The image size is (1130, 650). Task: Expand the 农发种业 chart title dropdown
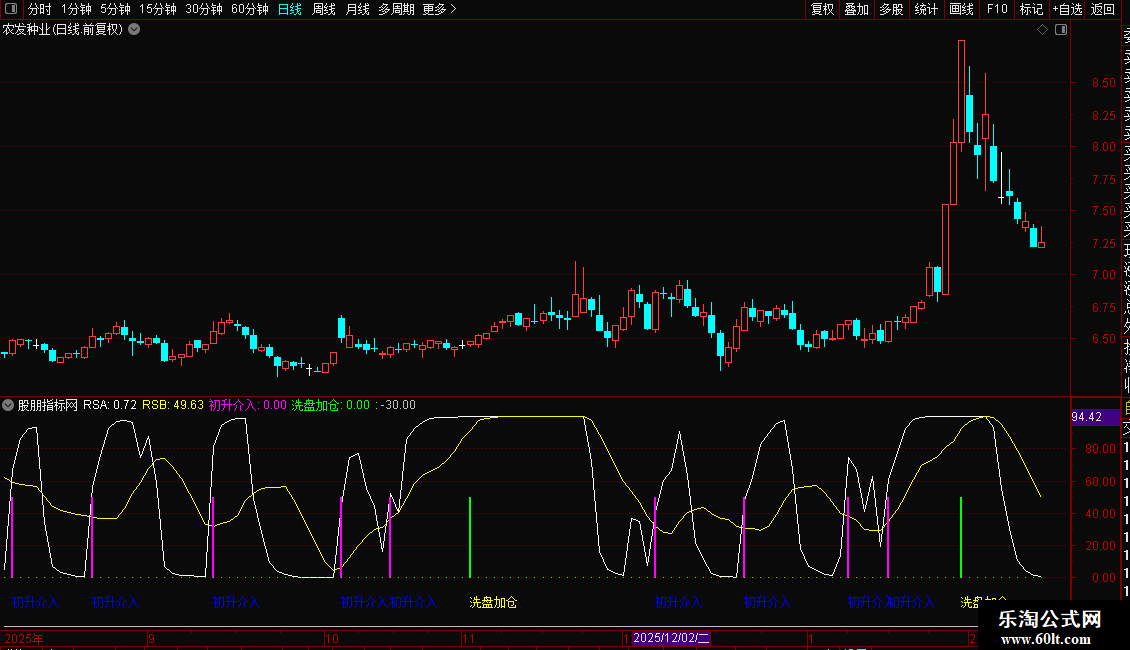(134, 30)
